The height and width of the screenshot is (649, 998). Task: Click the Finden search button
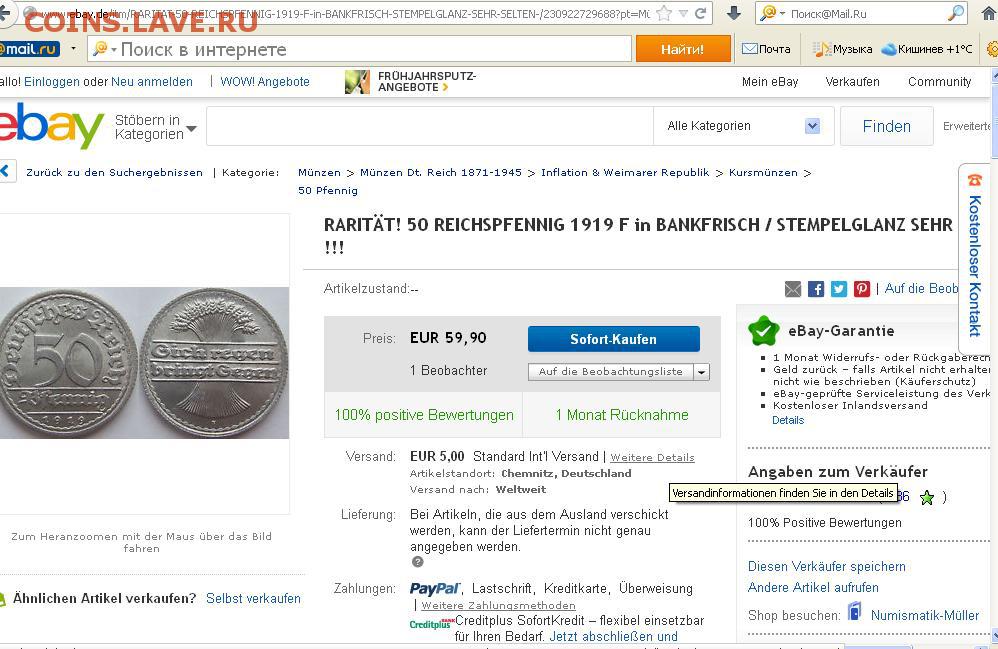coord(887,126)
